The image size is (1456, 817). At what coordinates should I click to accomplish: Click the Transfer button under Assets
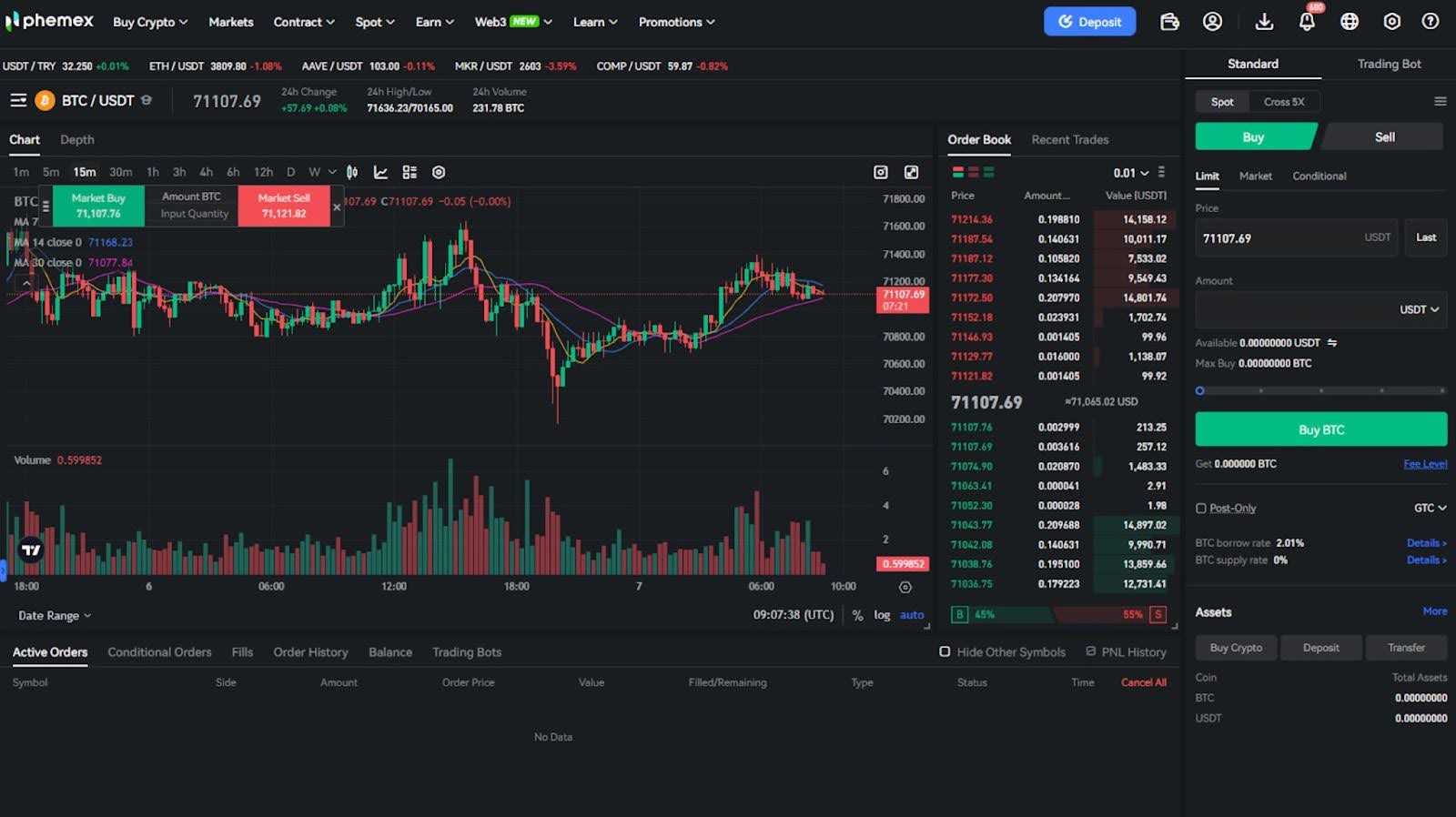[1406, 648]
